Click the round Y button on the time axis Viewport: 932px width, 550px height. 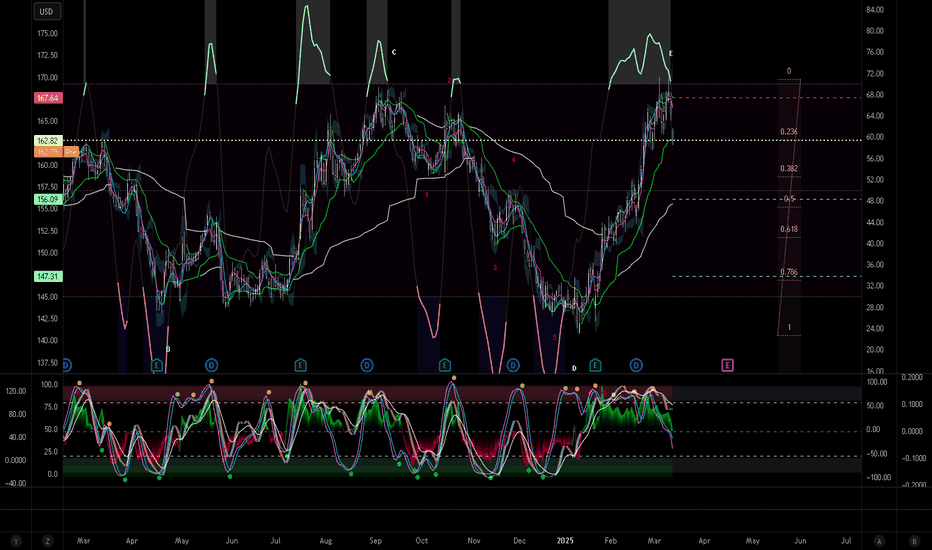16,541
